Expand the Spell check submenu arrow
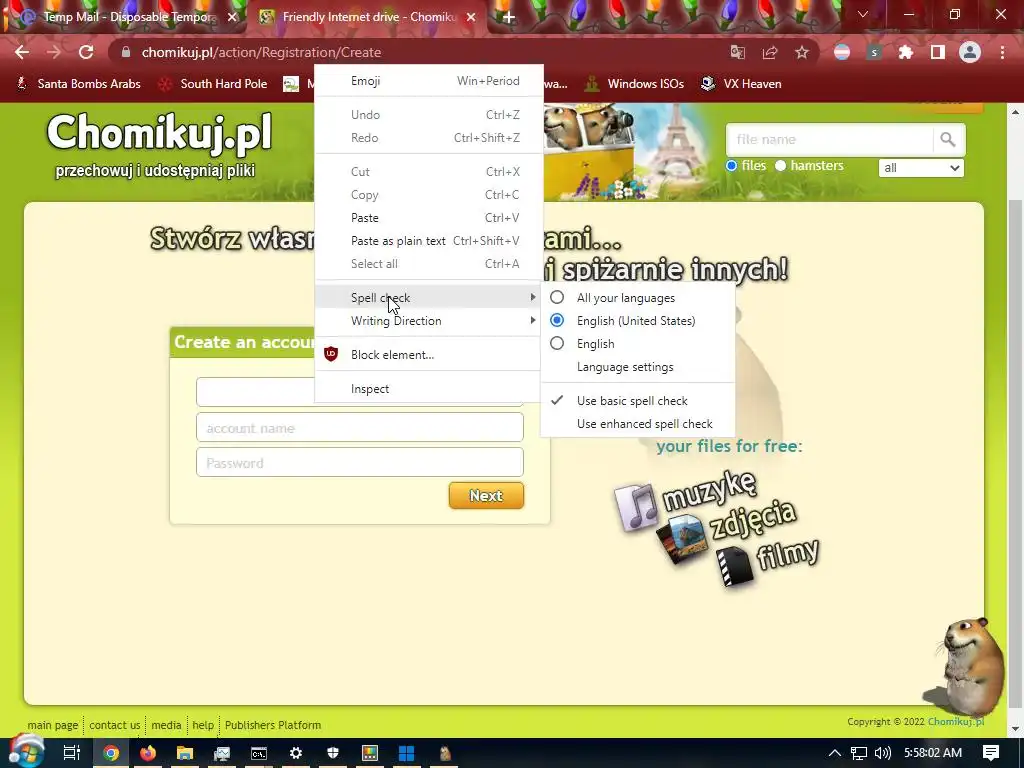The height and width of the screenshot is (768, 1024). 533,298
